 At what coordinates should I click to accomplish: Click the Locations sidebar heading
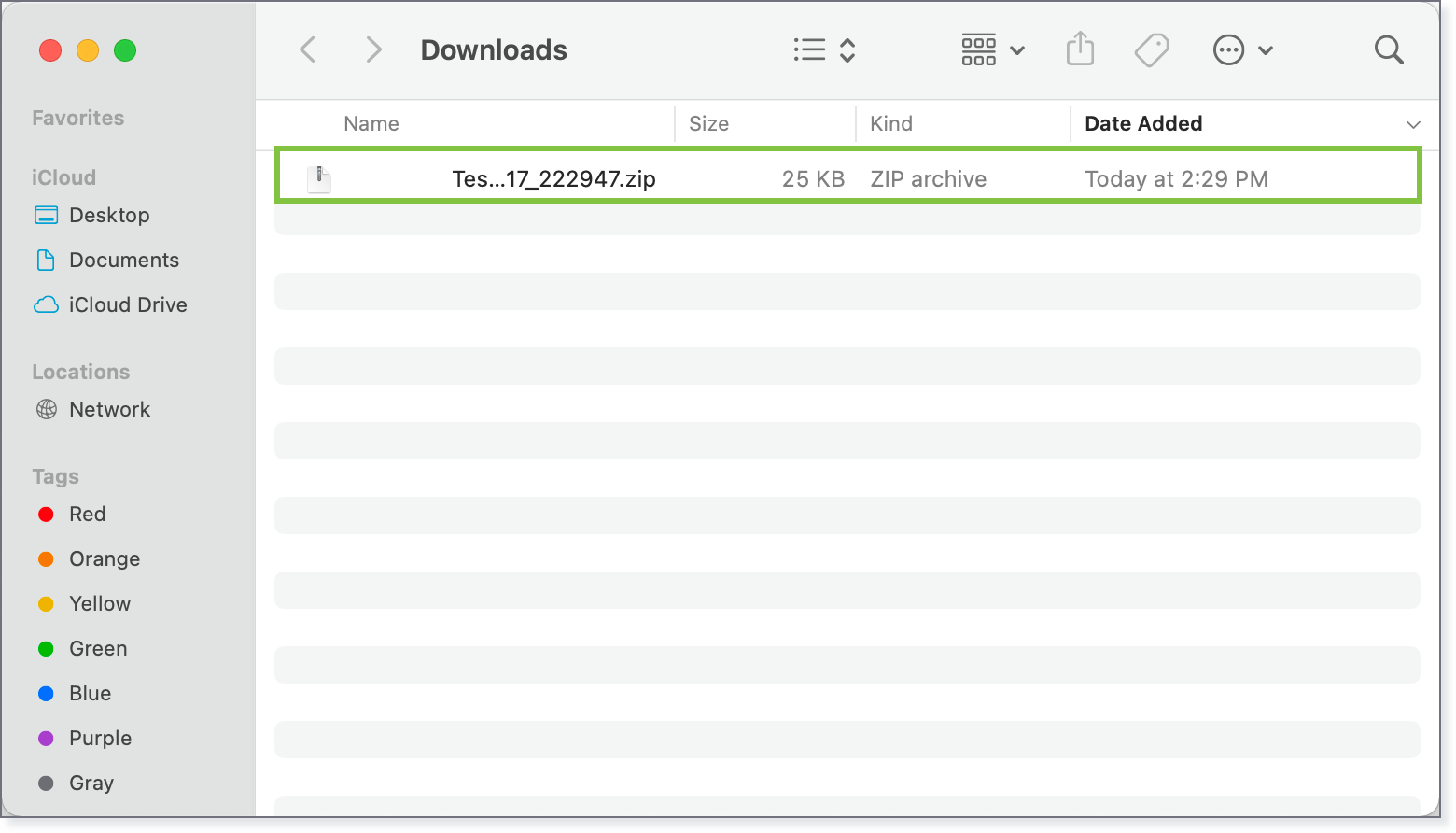(x=81, y=372)
